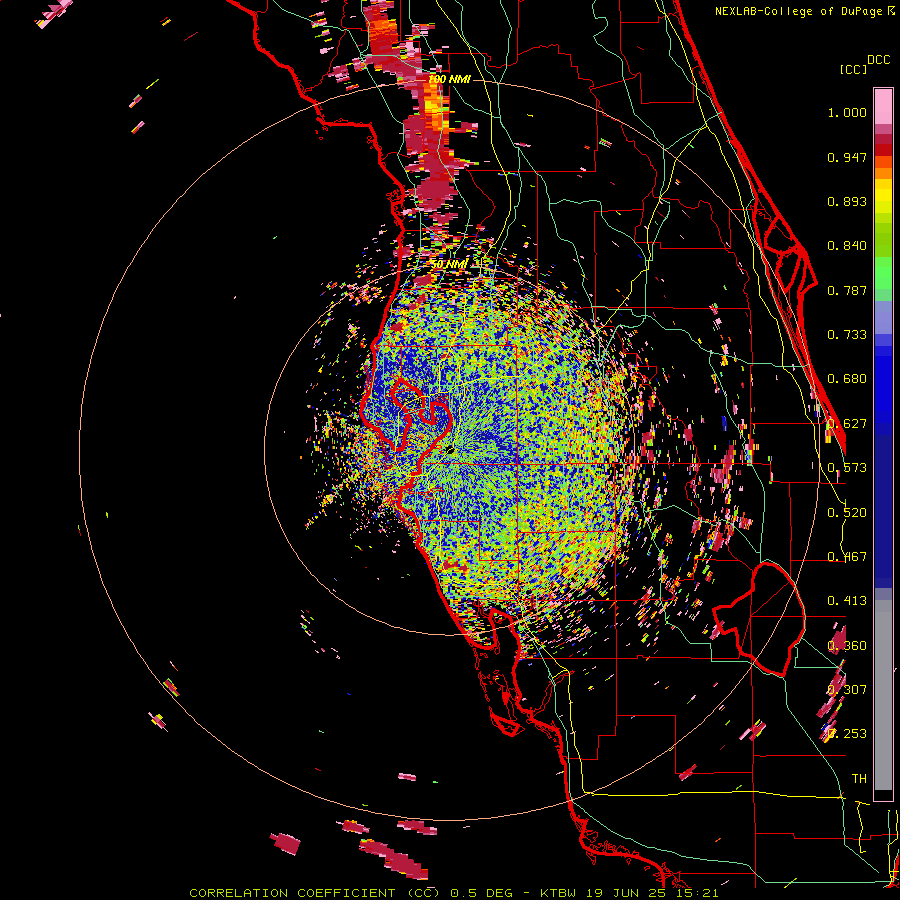The image size is (900, 900).
Task: Pick the gray segment of the color bar
Action: 883,695
